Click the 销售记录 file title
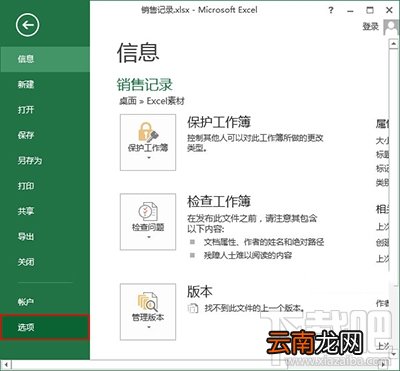 pyautogui.click(x=144, y=85)
